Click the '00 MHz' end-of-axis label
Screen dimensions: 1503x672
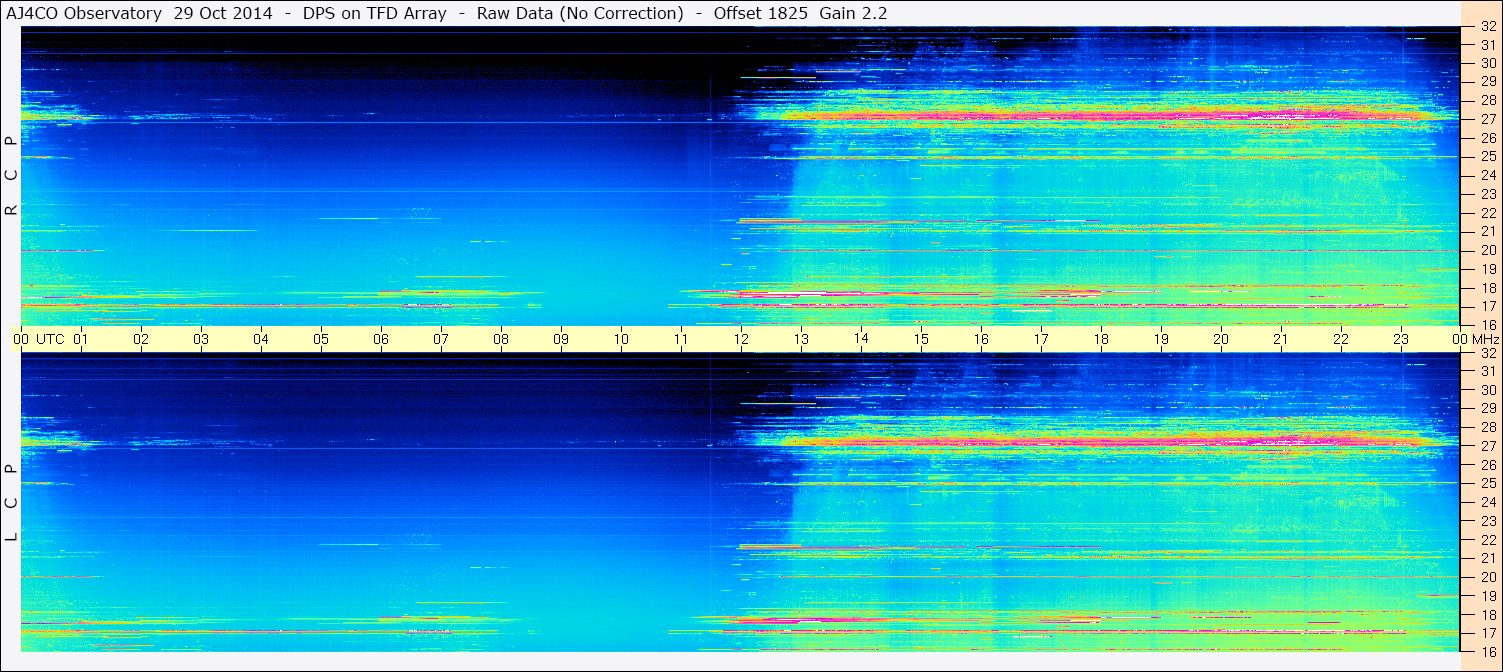[1474, 339]
